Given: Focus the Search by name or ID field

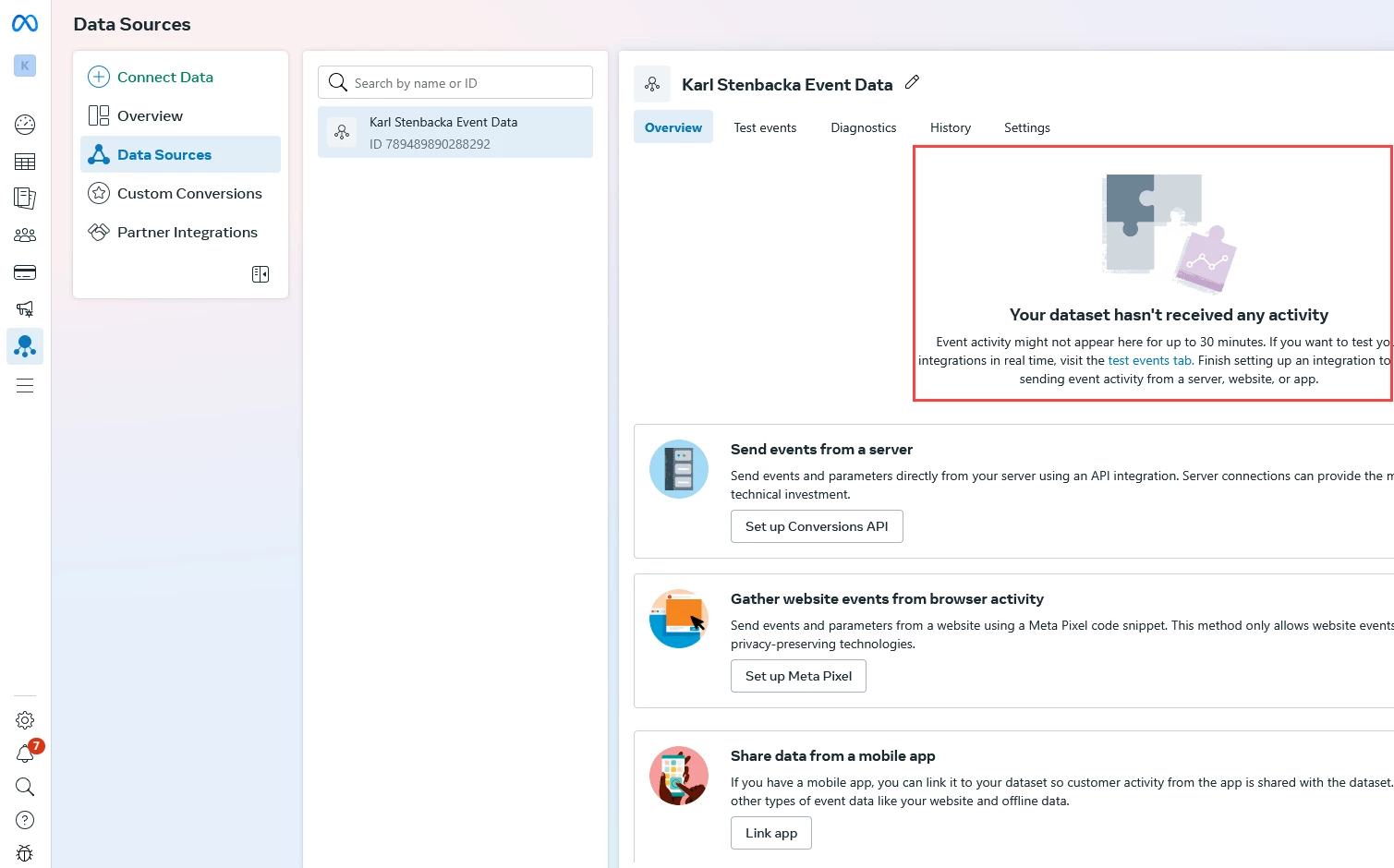Looking at the screenshot, I should click(455, 82).
